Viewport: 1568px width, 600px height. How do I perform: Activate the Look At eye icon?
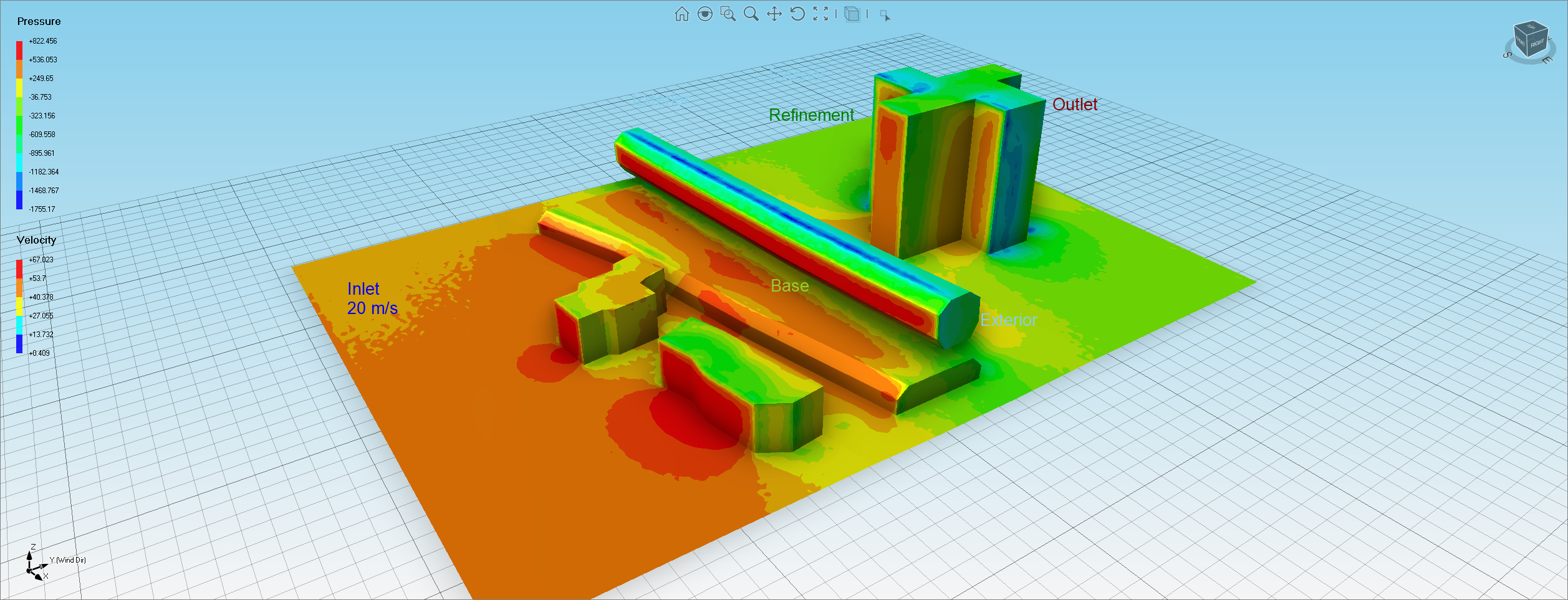705,14
